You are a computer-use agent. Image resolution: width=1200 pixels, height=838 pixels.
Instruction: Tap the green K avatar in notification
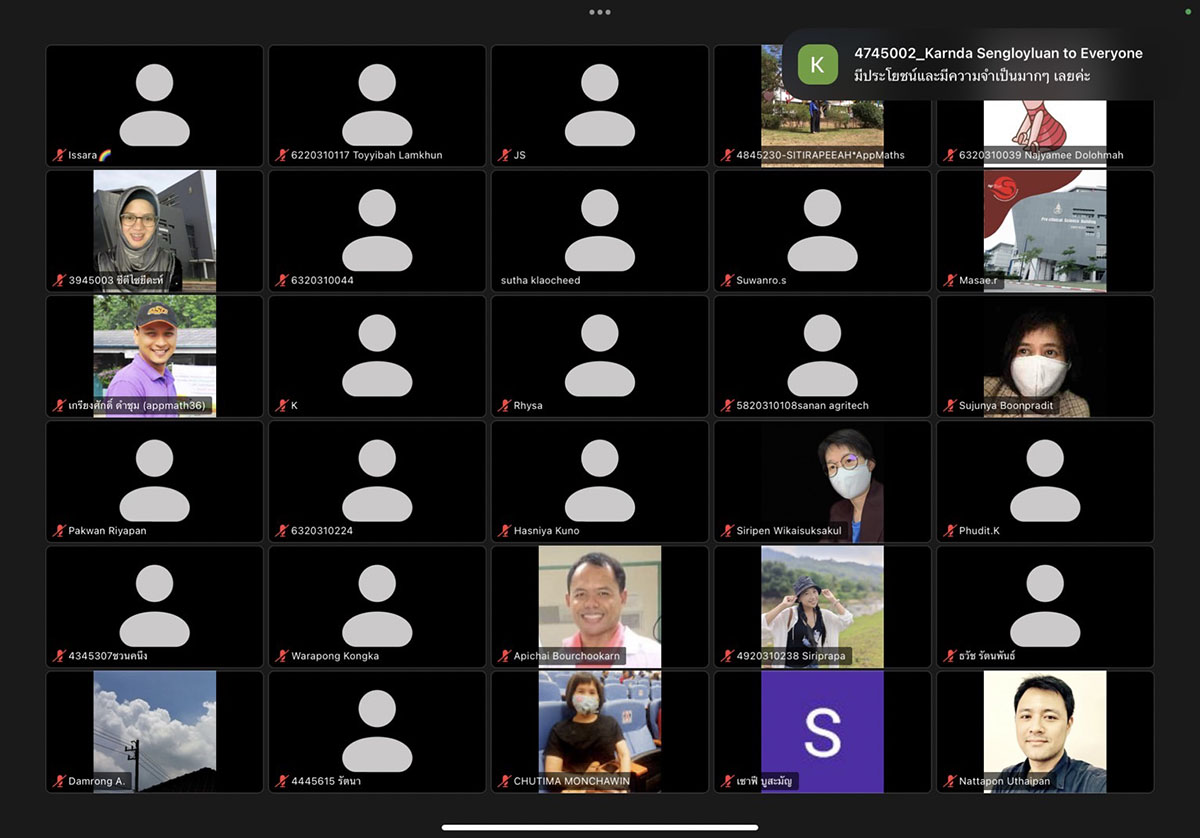click(x=817, y=65)
